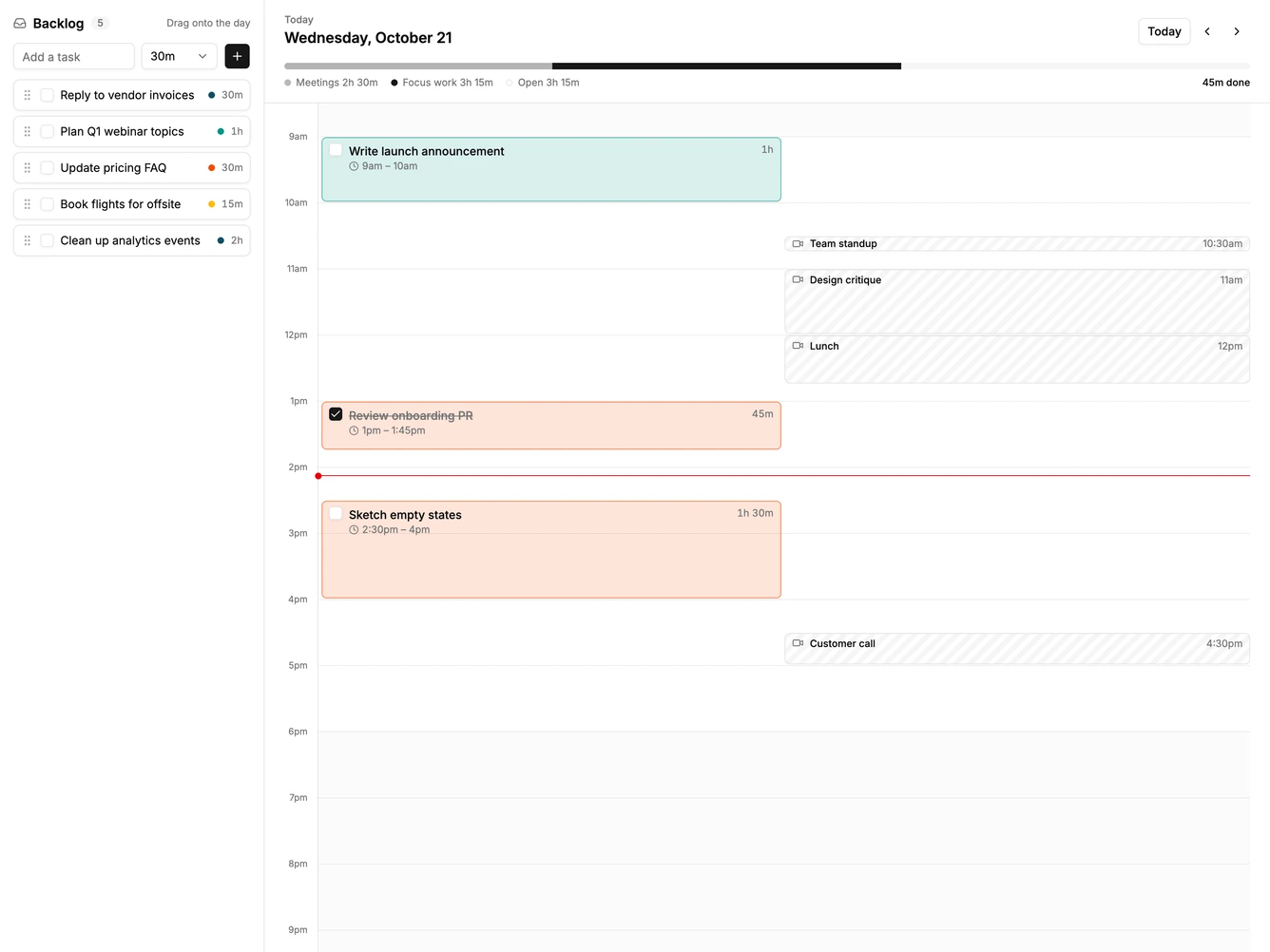Click the Lunch event title

pyautogui.click(x=824, y=346)
